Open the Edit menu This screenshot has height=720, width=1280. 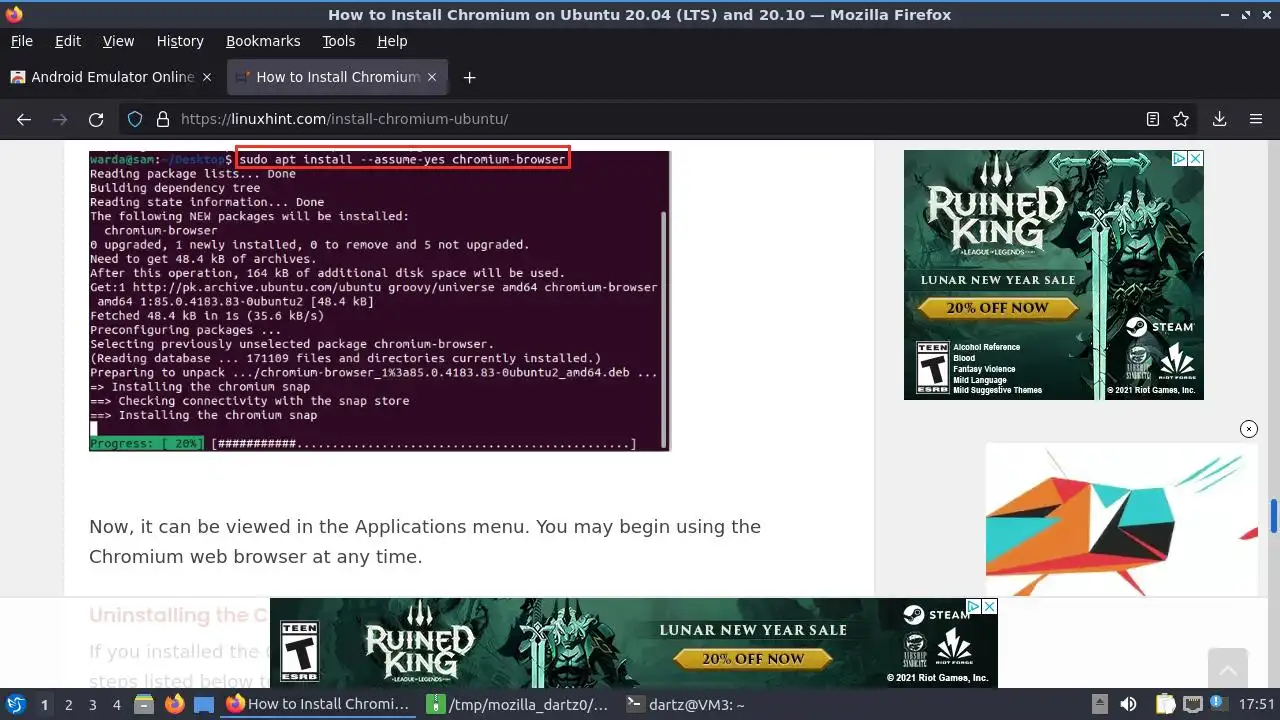click(68, 41)
